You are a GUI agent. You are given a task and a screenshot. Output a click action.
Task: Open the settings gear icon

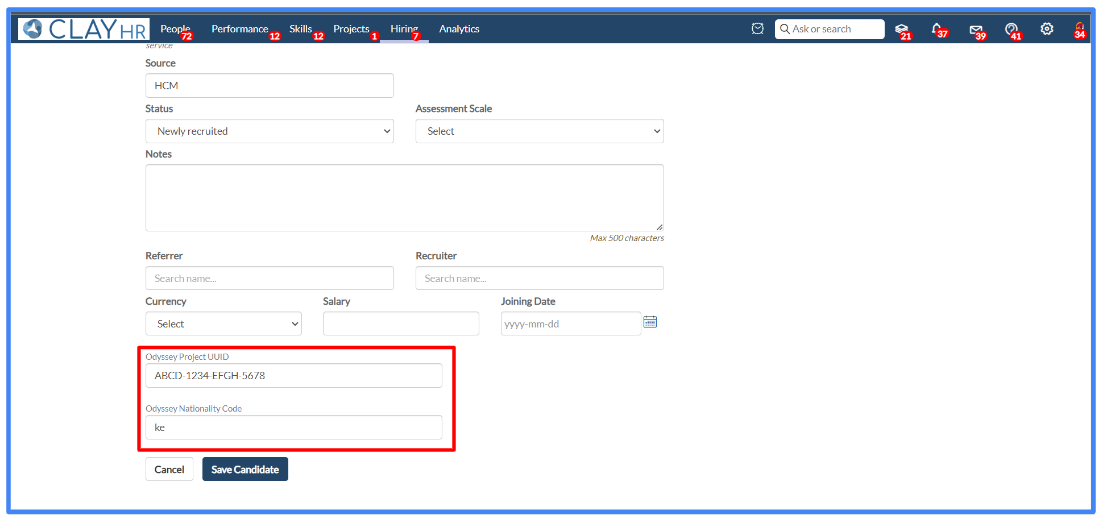pyautogui.click(x=1047, y=29)
